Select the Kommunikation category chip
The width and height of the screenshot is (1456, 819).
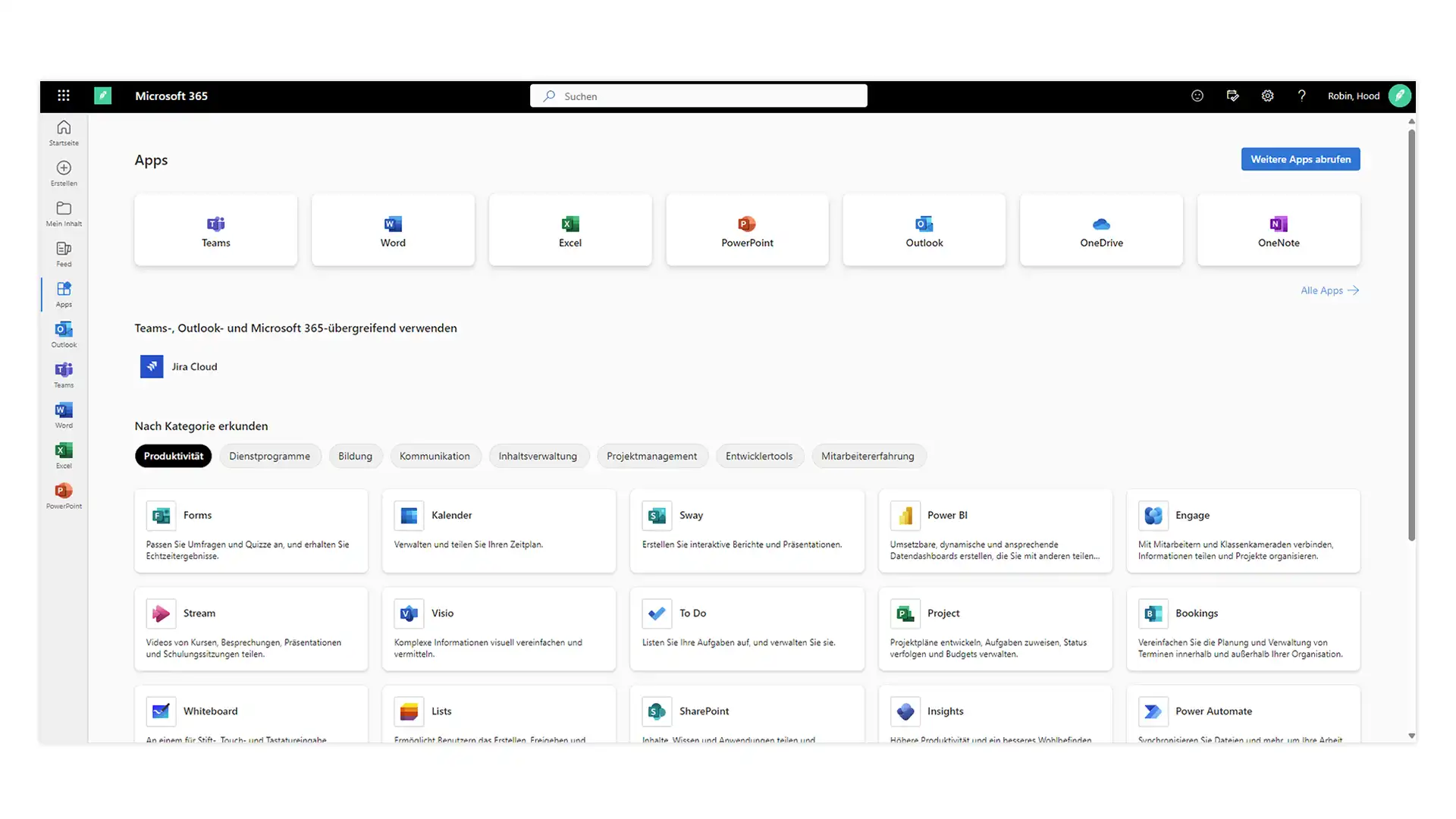point(435,456)
